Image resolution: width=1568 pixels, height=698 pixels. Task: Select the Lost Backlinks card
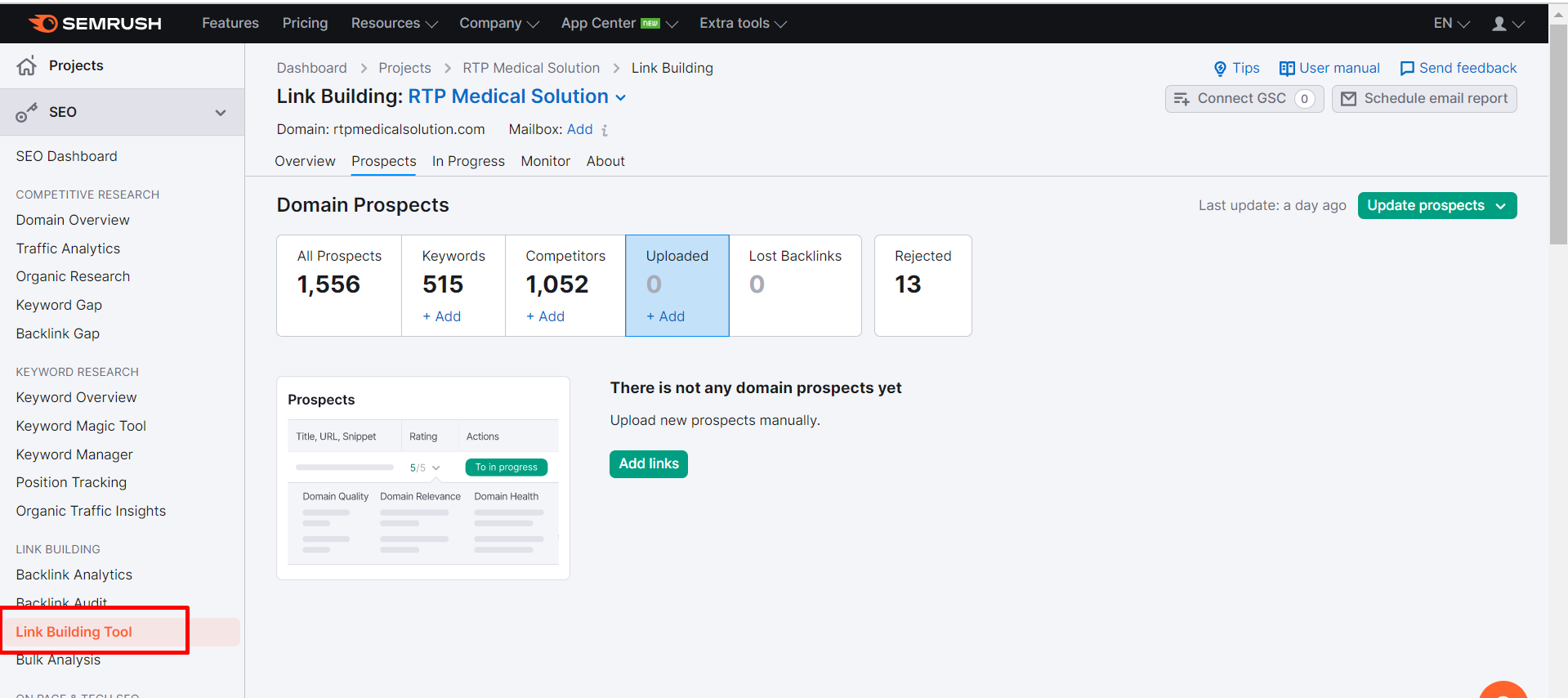pyautogui.click(x=795, y=285)
